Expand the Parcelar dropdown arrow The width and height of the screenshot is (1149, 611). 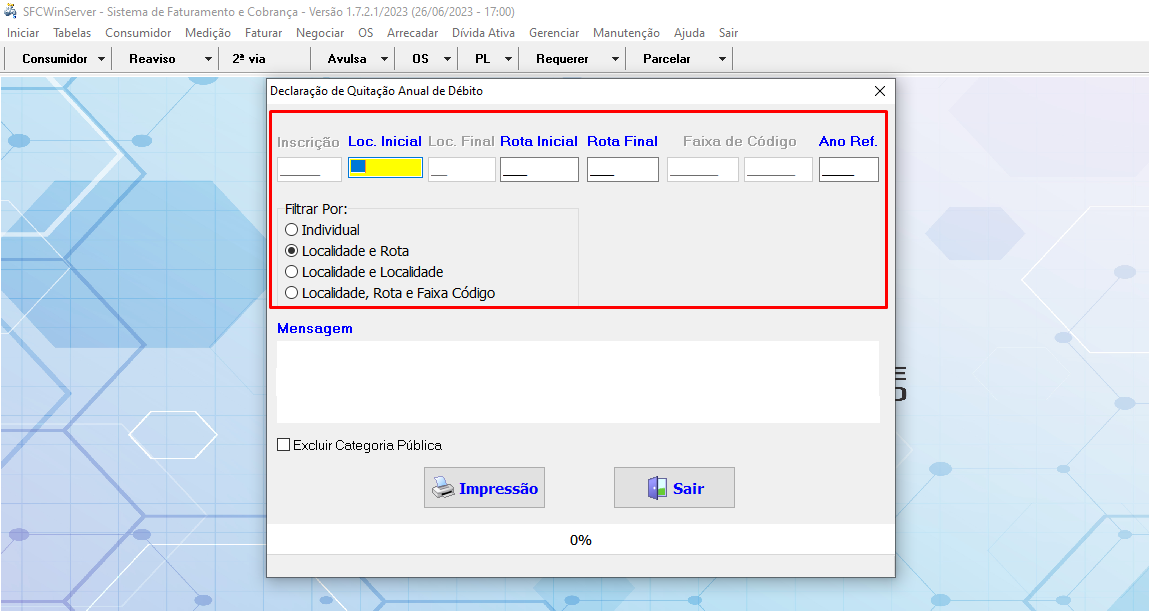point(722,59)
